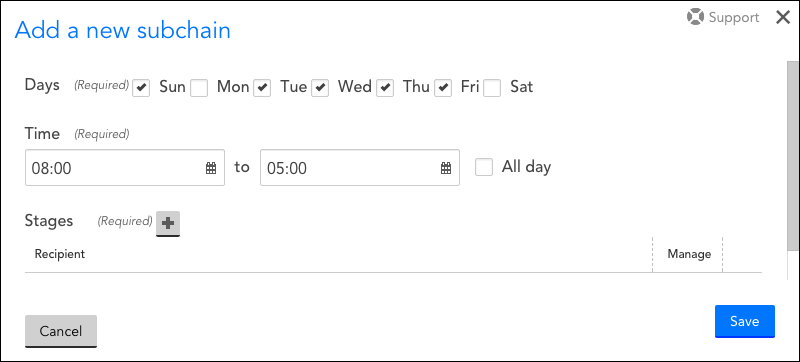Click the dialog vertical scrollbar
Image resolution: width=800 pixels, height=362 pixels.
(x=793, y=155)
